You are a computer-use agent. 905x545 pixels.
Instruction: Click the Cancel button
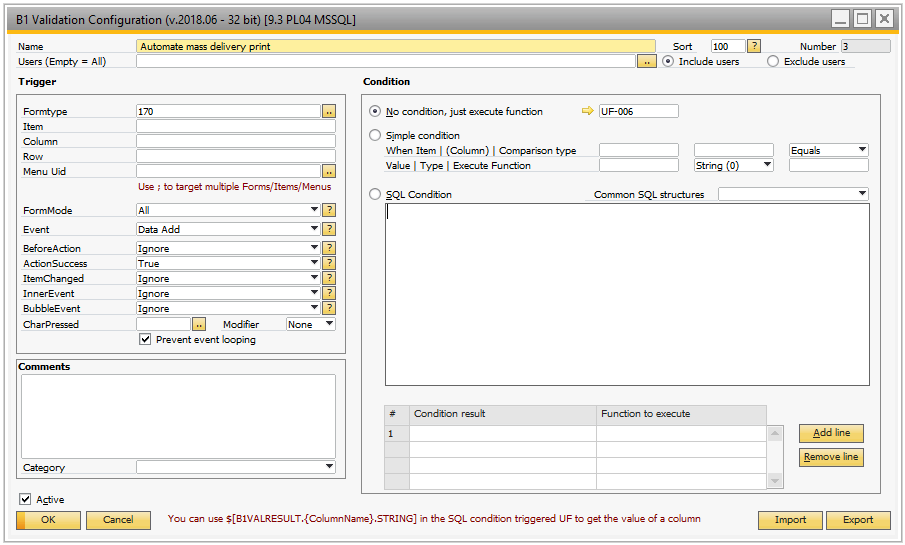click(x=118, y=520)
